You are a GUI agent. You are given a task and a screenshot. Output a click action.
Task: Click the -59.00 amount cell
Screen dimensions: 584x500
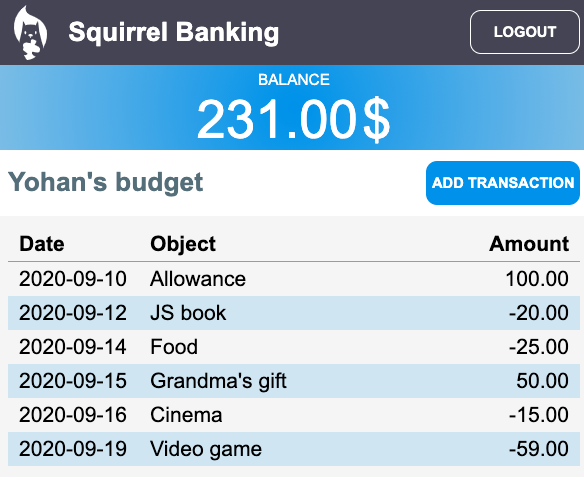click(x=539, y=449)
